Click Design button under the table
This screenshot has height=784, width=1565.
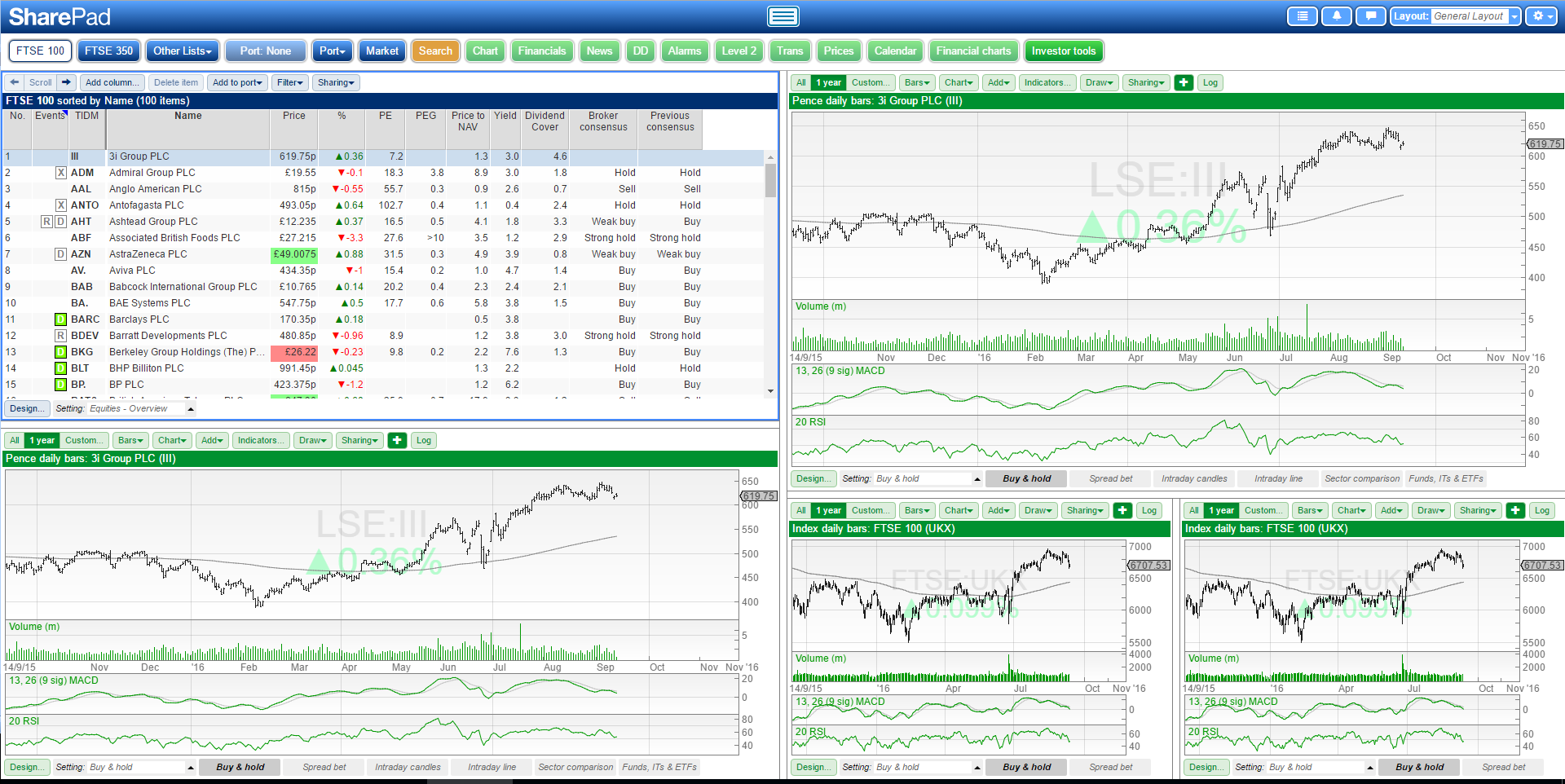point(28,408)
